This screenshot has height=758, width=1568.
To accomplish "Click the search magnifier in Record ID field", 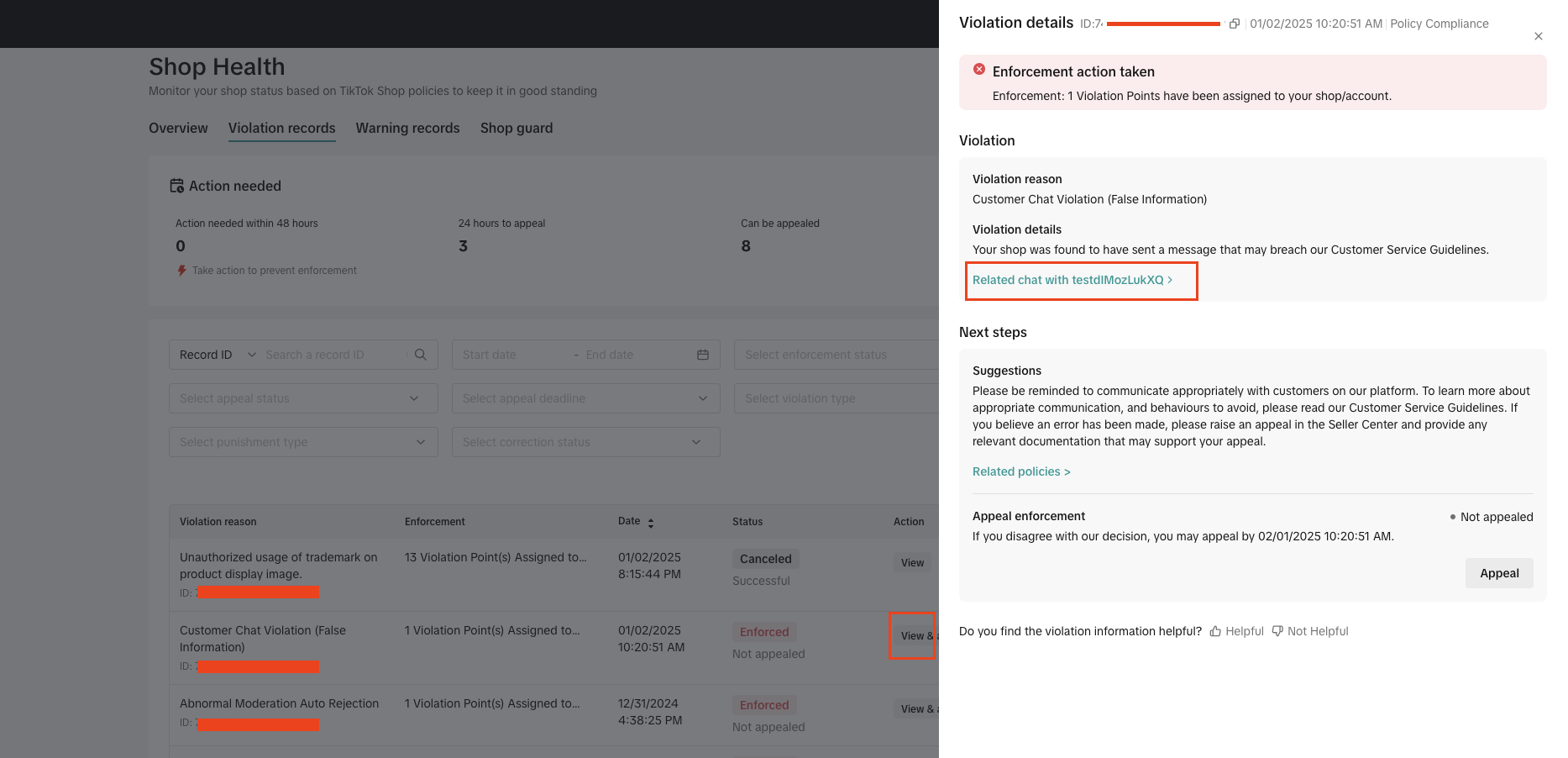I will click(421, 355).
